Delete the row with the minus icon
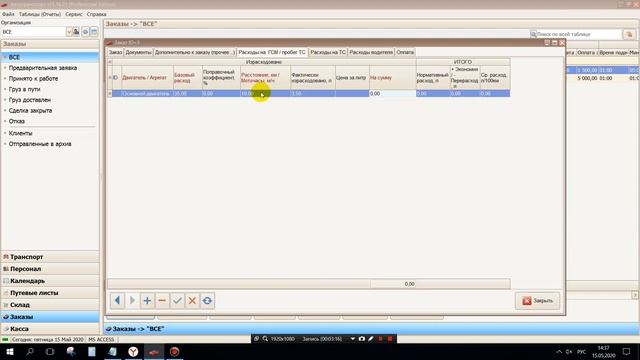 coord(162,301)
